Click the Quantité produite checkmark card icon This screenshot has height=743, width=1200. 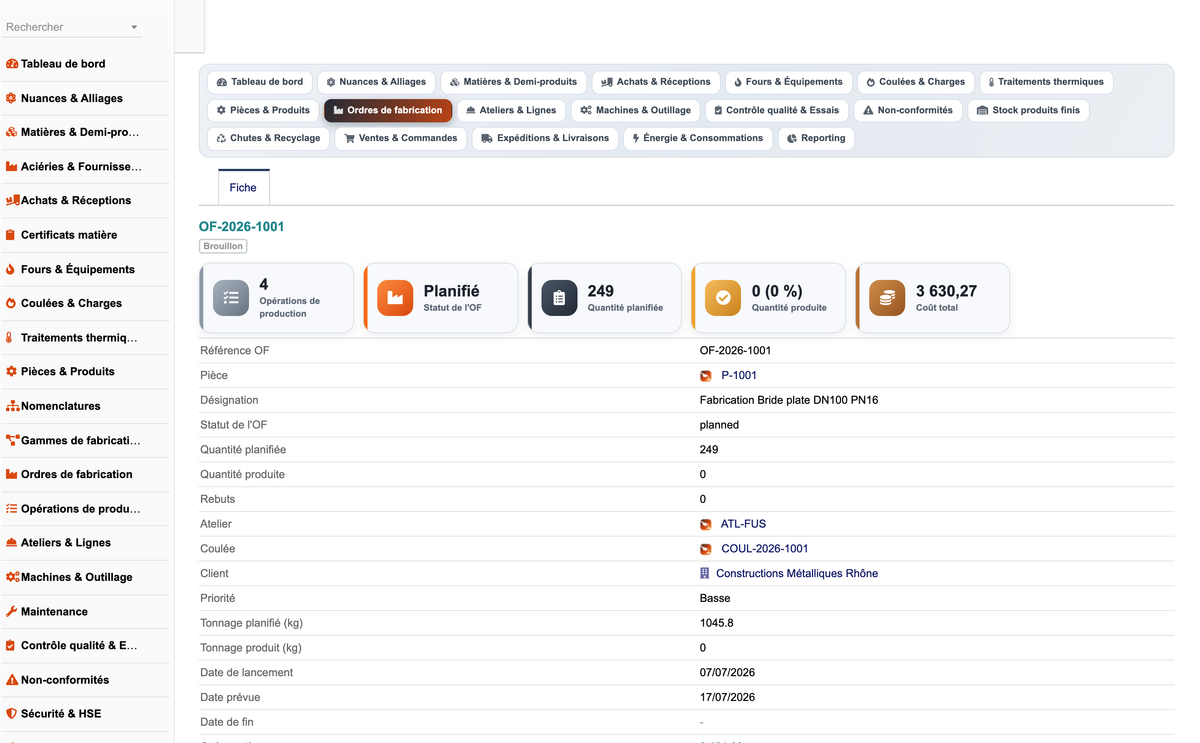click(723, 298)
